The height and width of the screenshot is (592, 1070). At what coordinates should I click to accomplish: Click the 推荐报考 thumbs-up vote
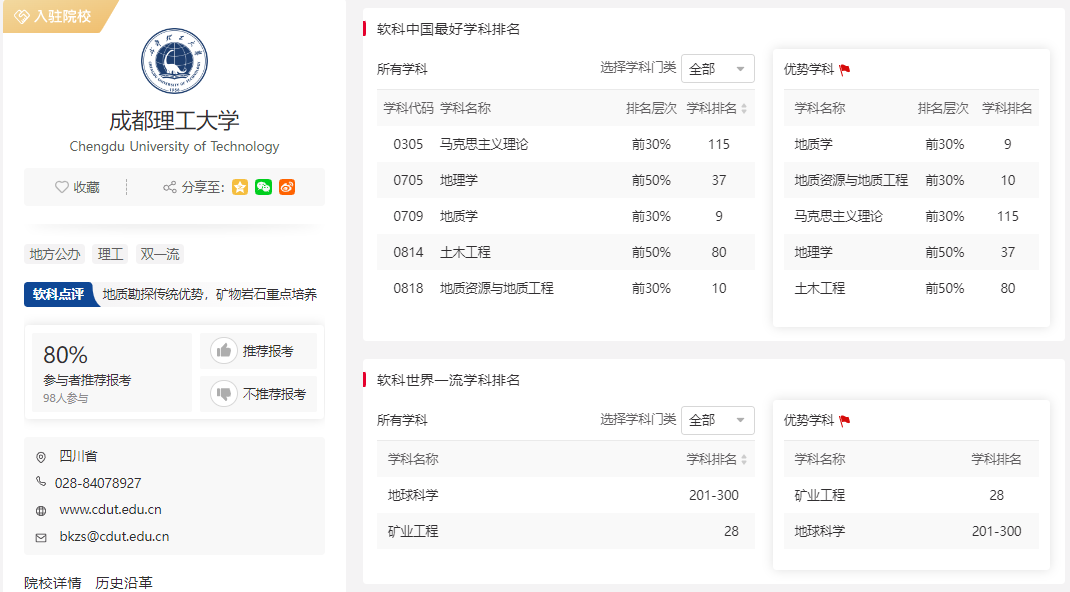258,351
